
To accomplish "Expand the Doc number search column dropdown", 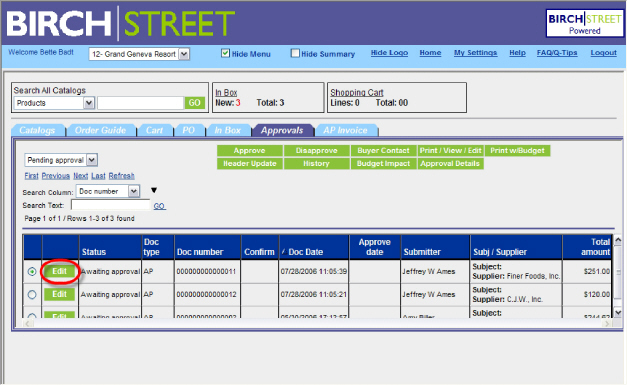I will [x=134, y=192].
